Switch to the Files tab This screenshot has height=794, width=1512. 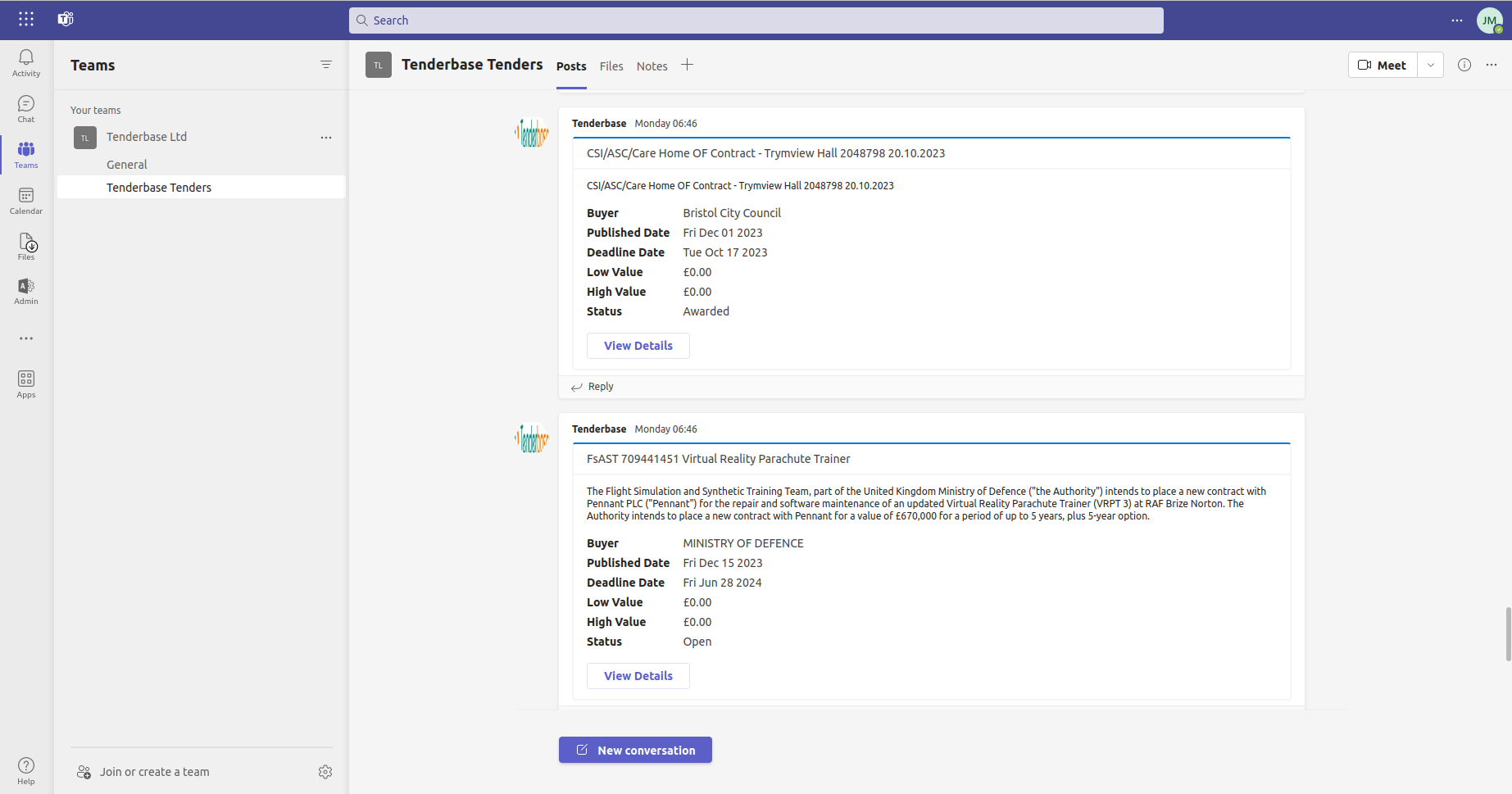pos(611,66)
